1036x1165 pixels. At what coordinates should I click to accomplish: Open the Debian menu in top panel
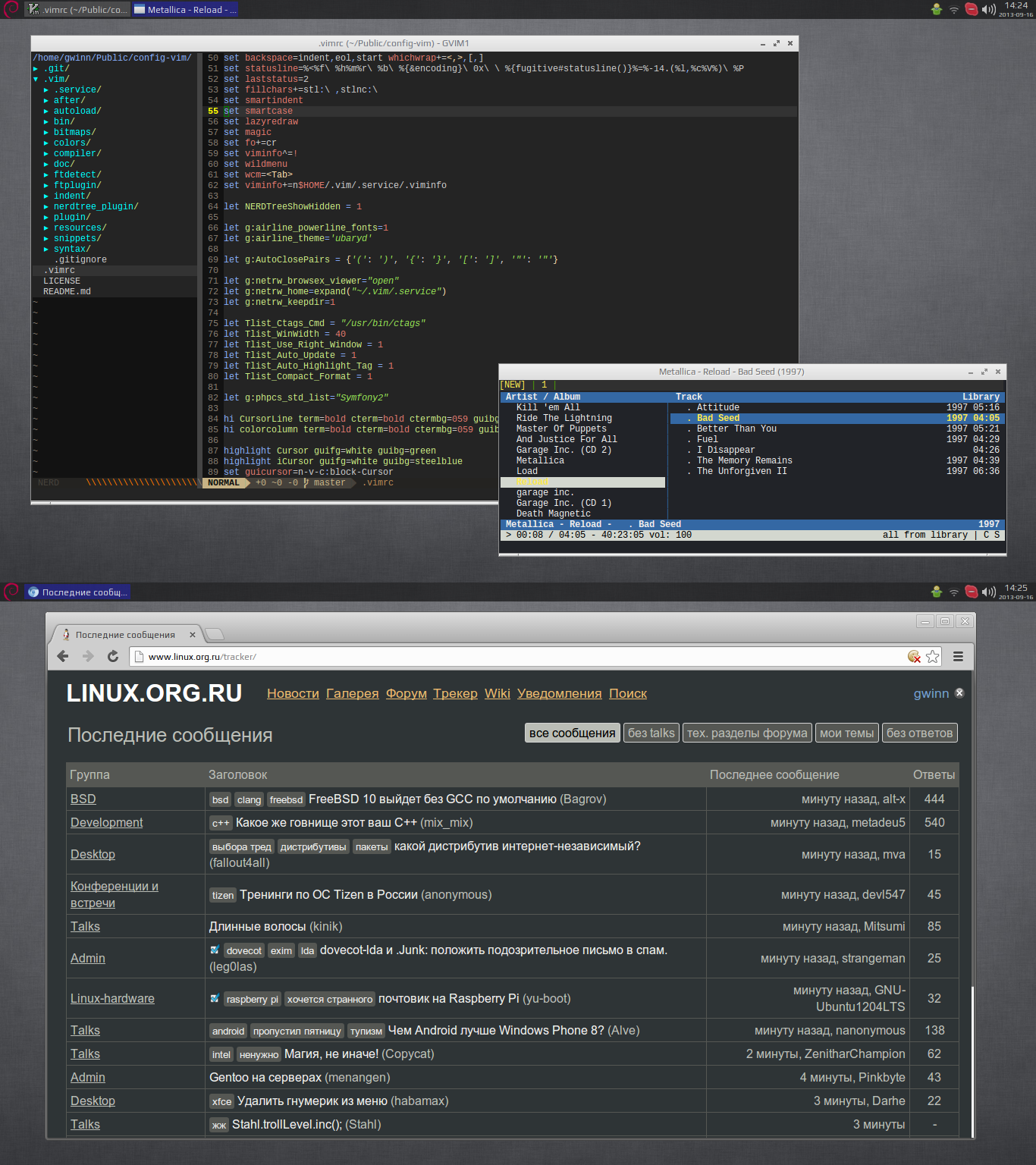(x=11, y=9)
